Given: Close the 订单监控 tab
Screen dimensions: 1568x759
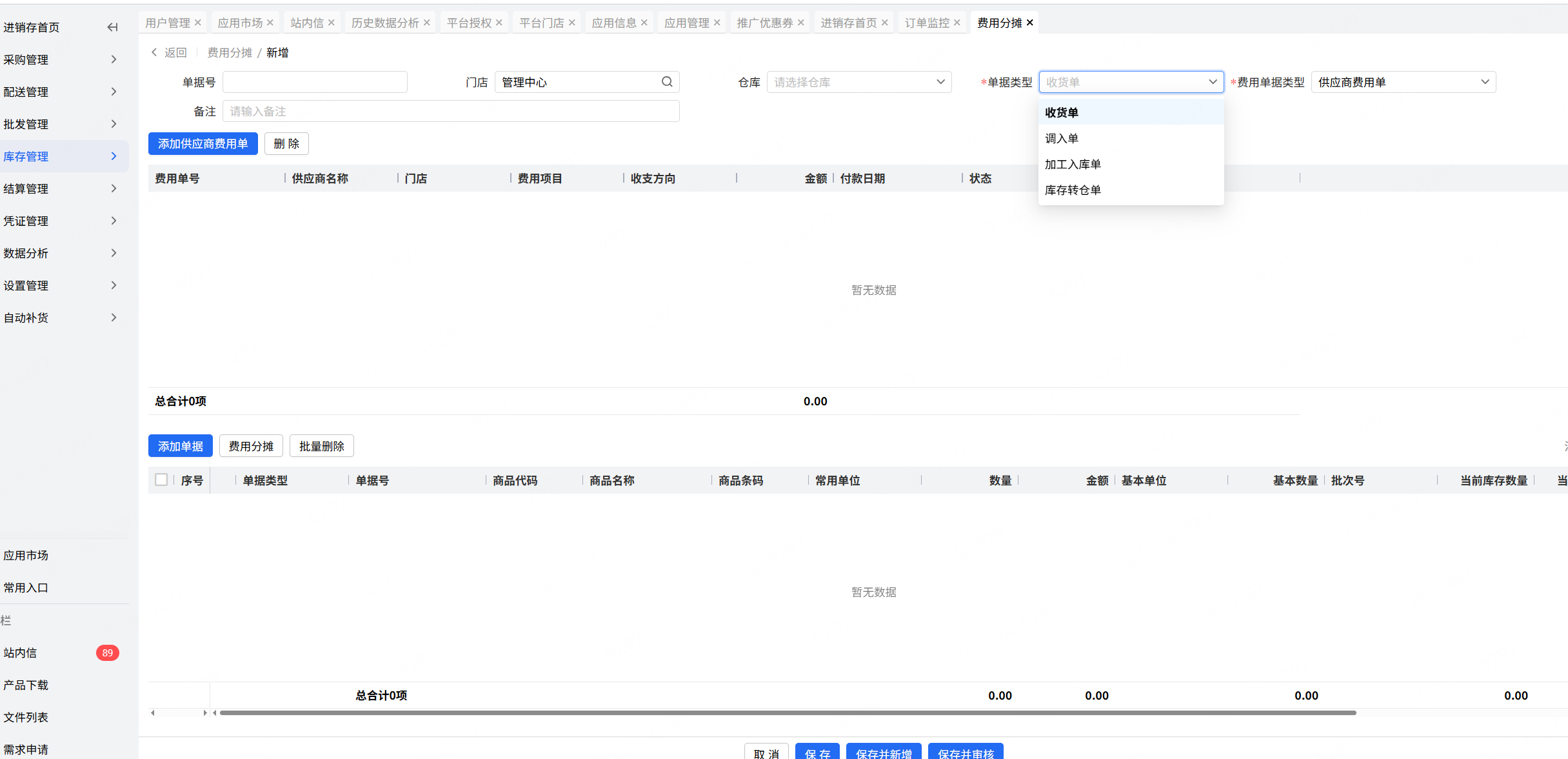Looking at the screenshot, I should coord(957,23).
